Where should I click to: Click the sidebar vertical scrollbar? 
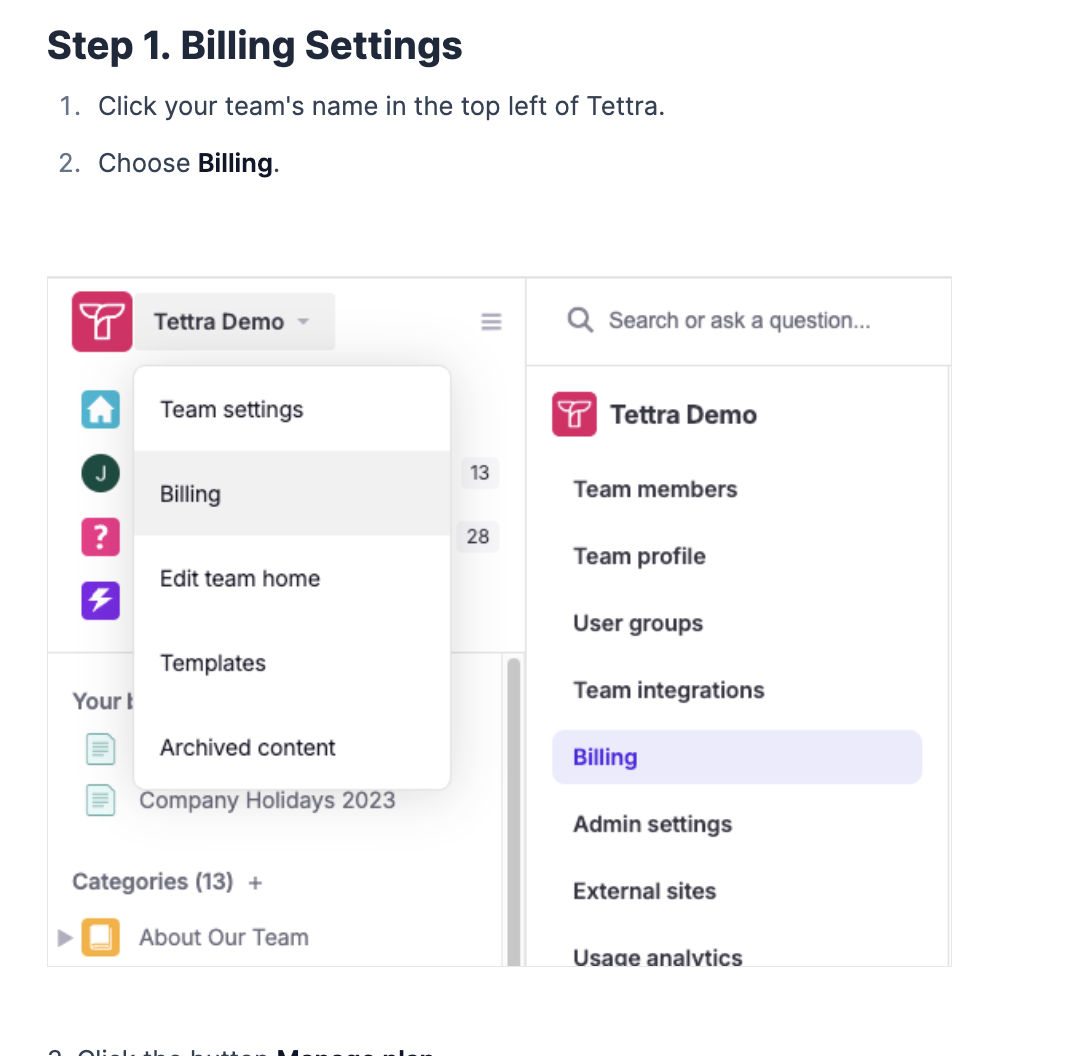coord(514,811)
